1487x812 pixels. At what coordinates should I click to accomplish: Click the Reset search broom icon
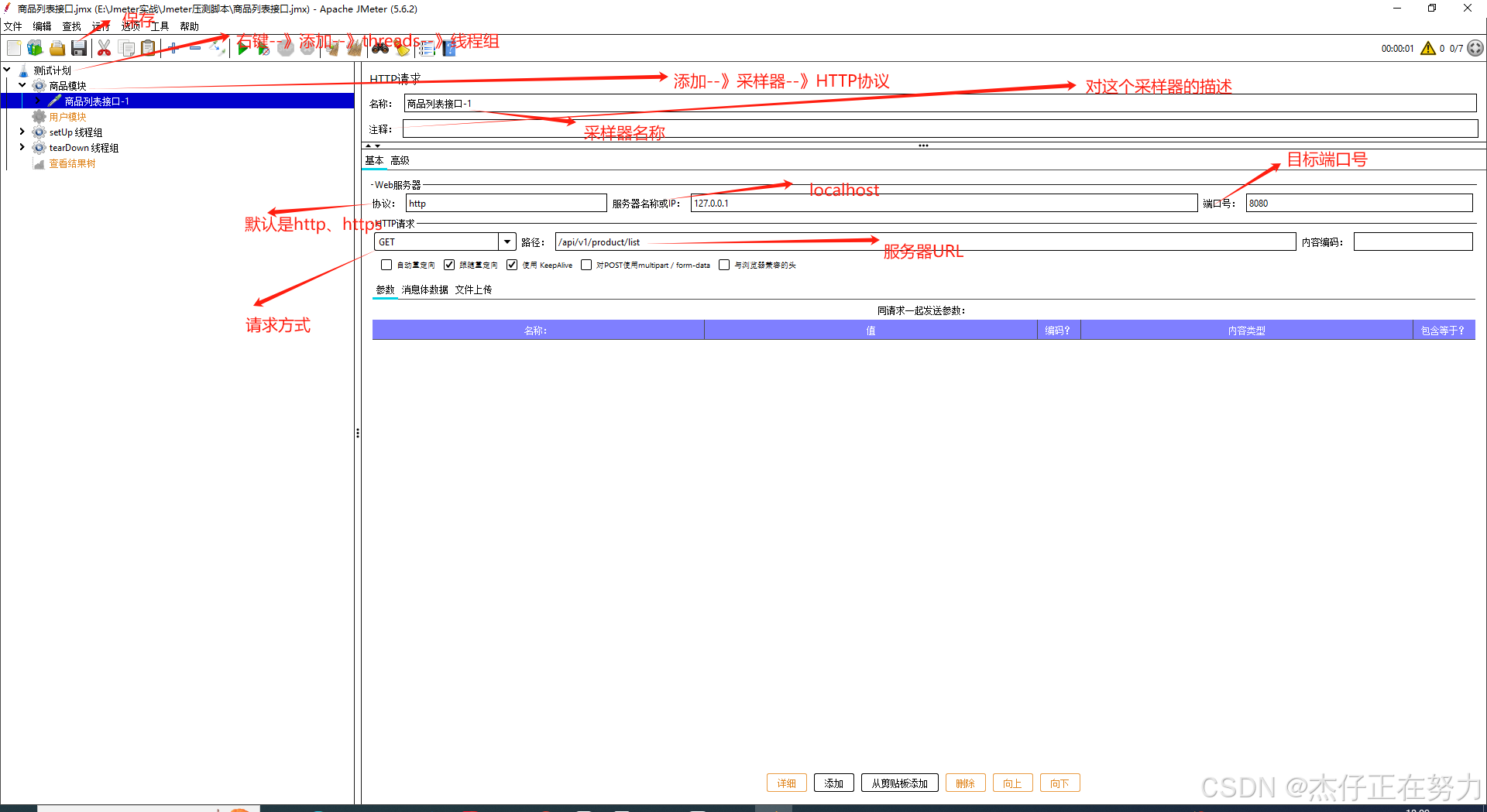click(402, 49)
